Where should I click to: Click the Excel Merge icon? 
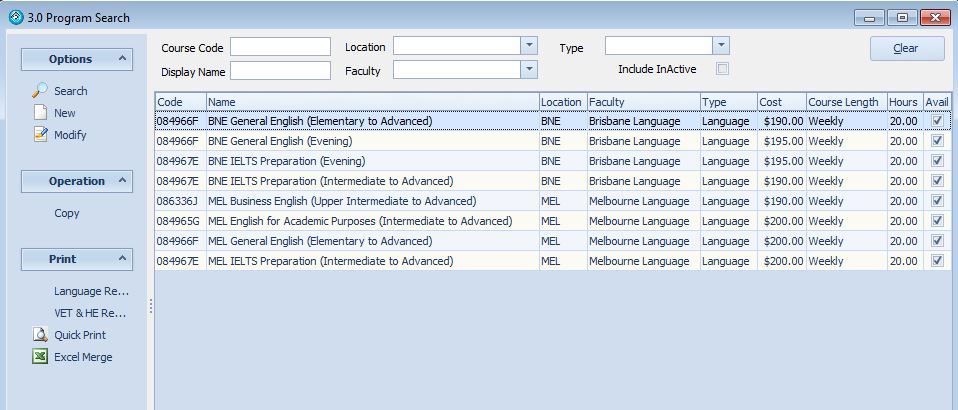[40, 357]
